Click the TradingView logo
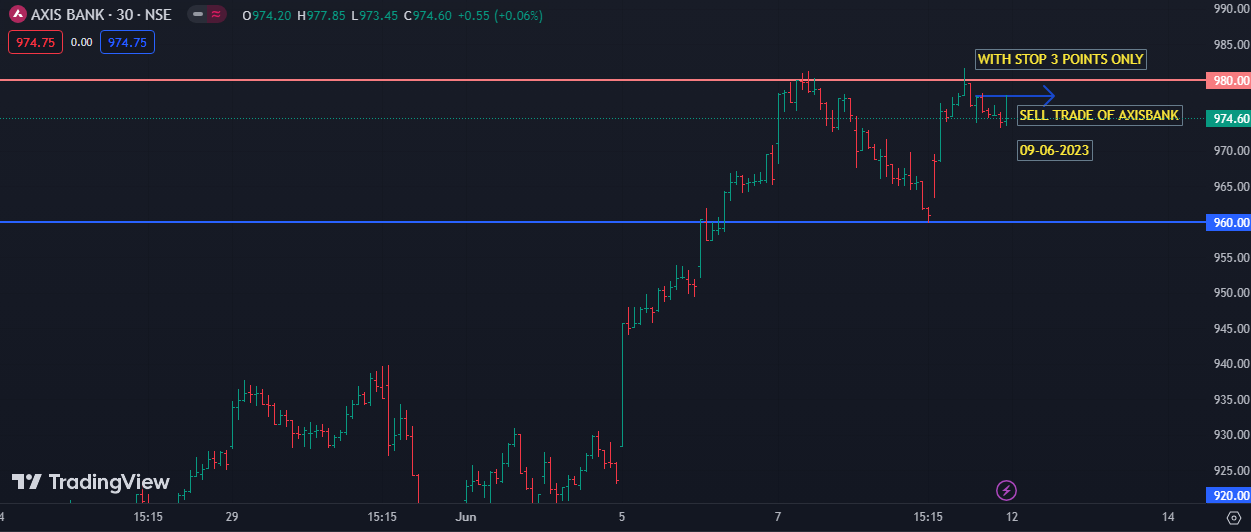 pyautogui.click(x=91, y=482)
